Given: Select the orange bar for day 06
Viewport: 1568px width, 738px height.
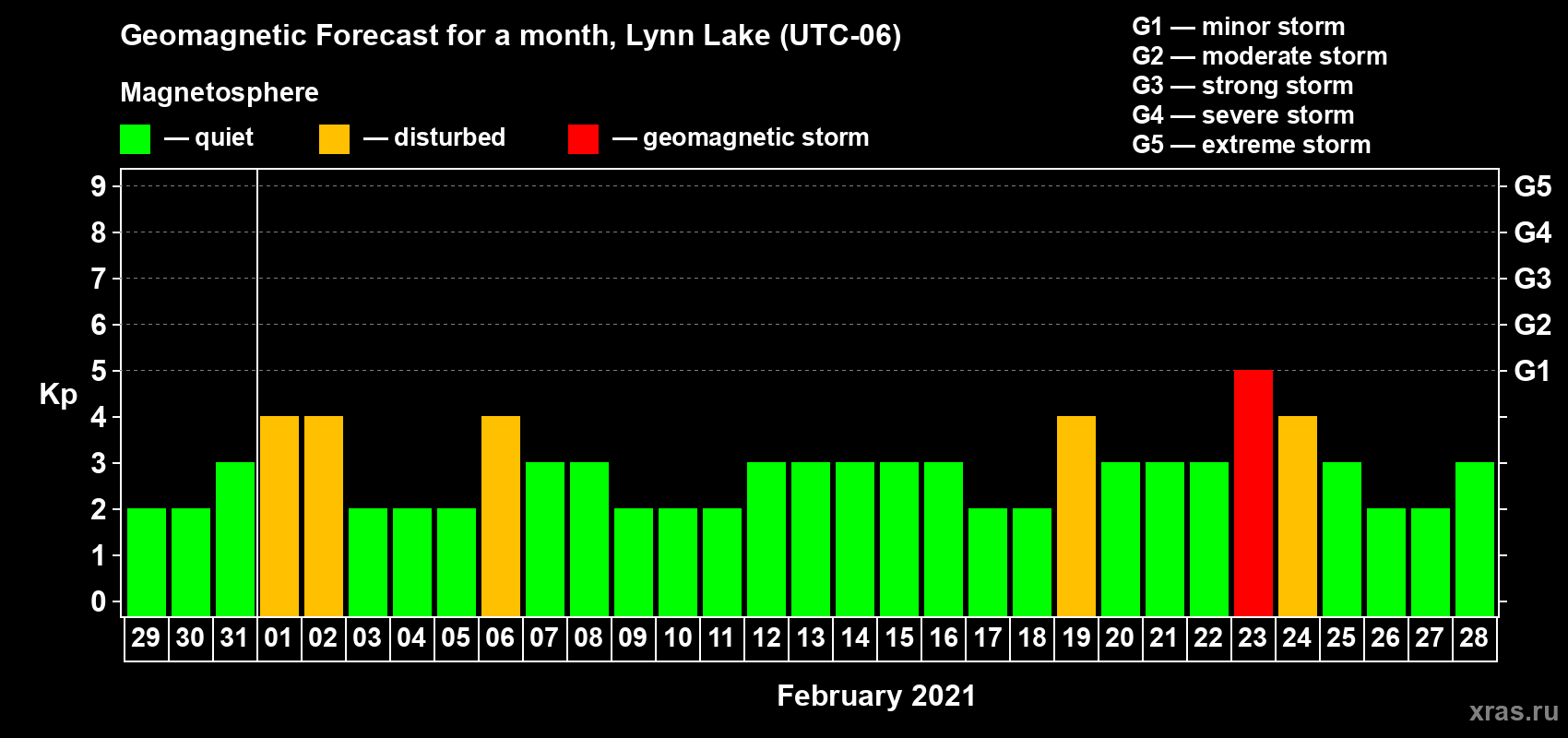Looking at the screenshot, I should 501,517.
